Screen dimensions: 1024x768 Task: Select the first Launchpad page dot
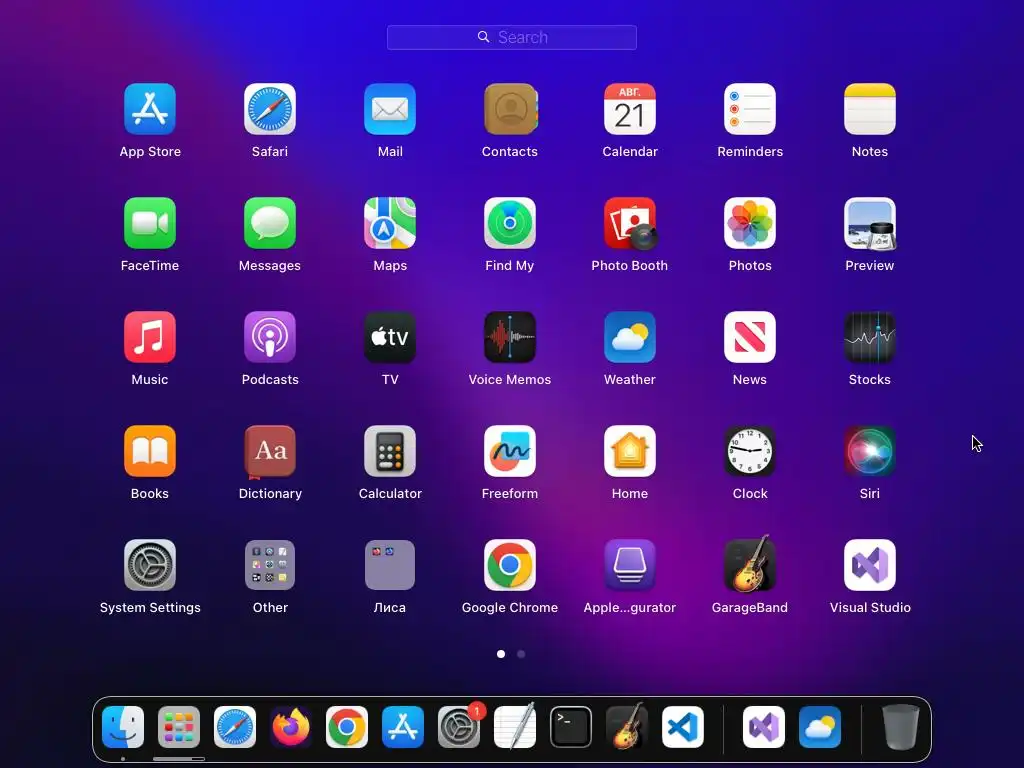(x=501, y=654)
